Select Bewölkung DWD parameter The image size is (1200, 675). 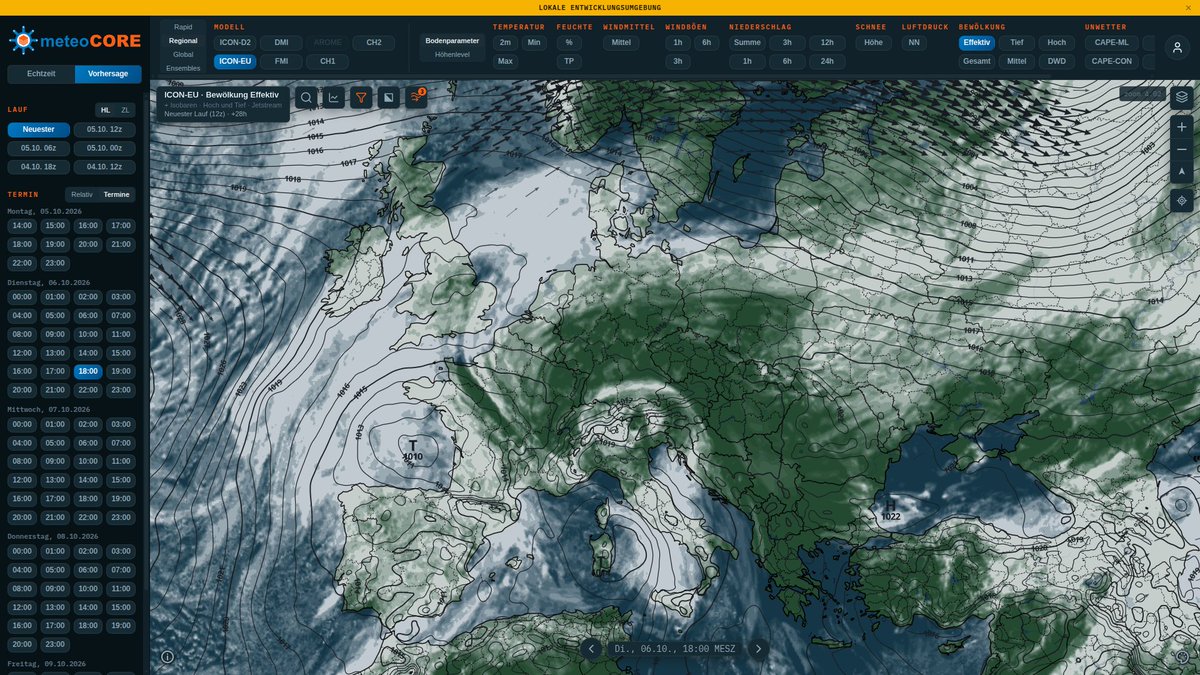pos(1057,61)
